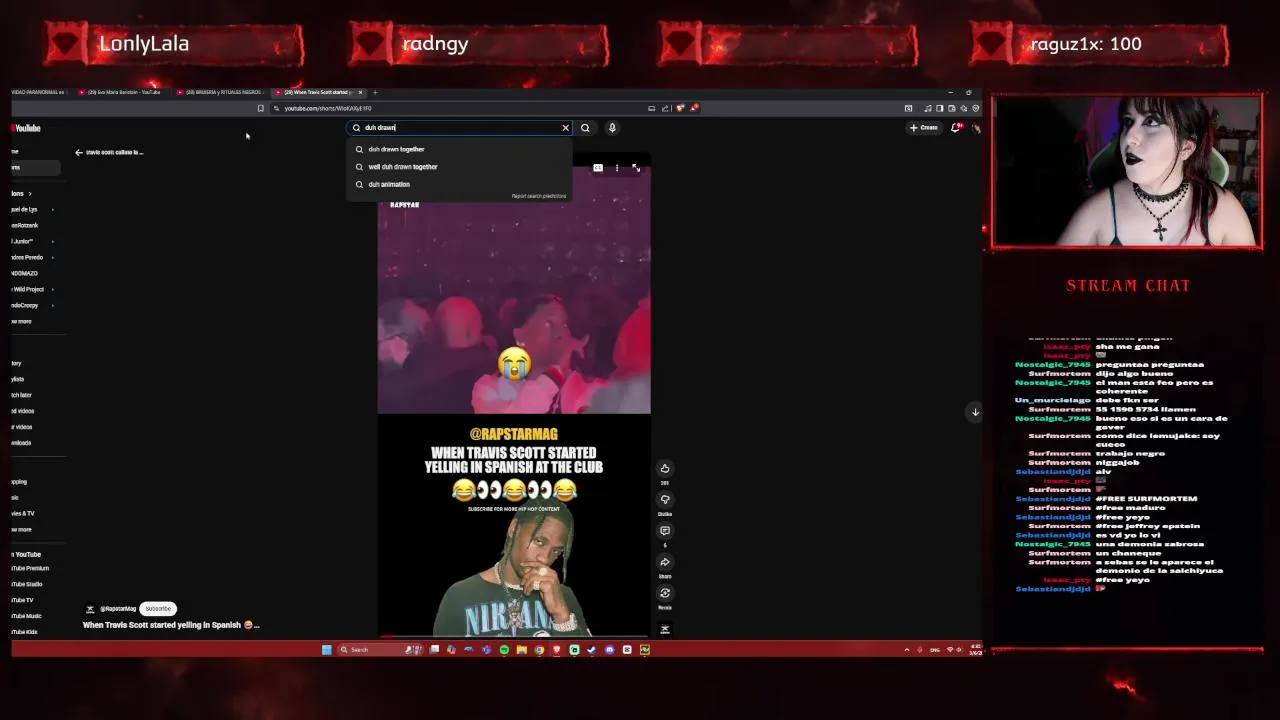Open YouTube Premium in sidebar
The image size is (1280, 720).
click(x=30, y=568)
